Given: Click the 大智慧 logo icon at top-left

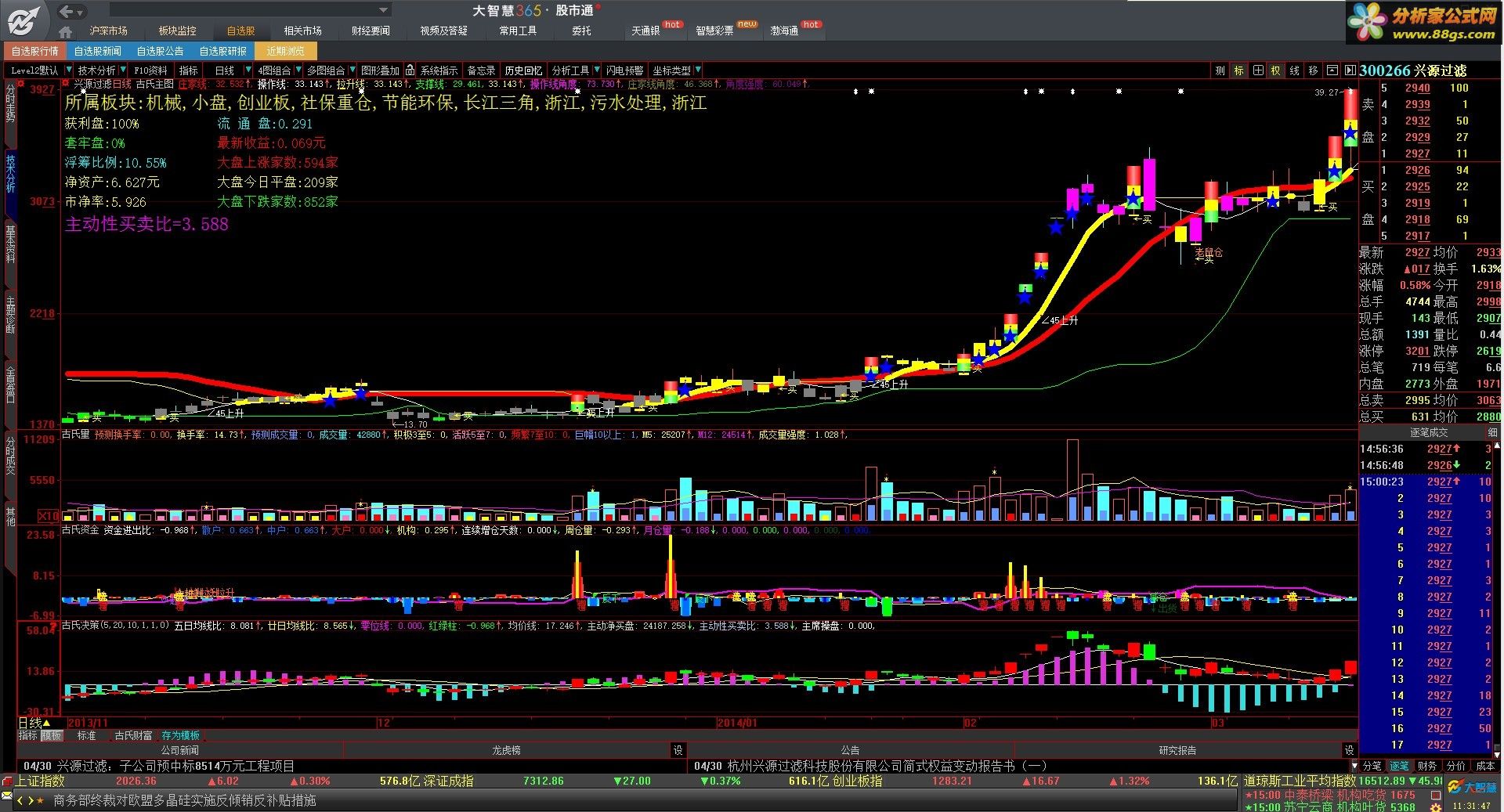Looking at the screenshot, I should pyautogui.click(x=26, y=20).
